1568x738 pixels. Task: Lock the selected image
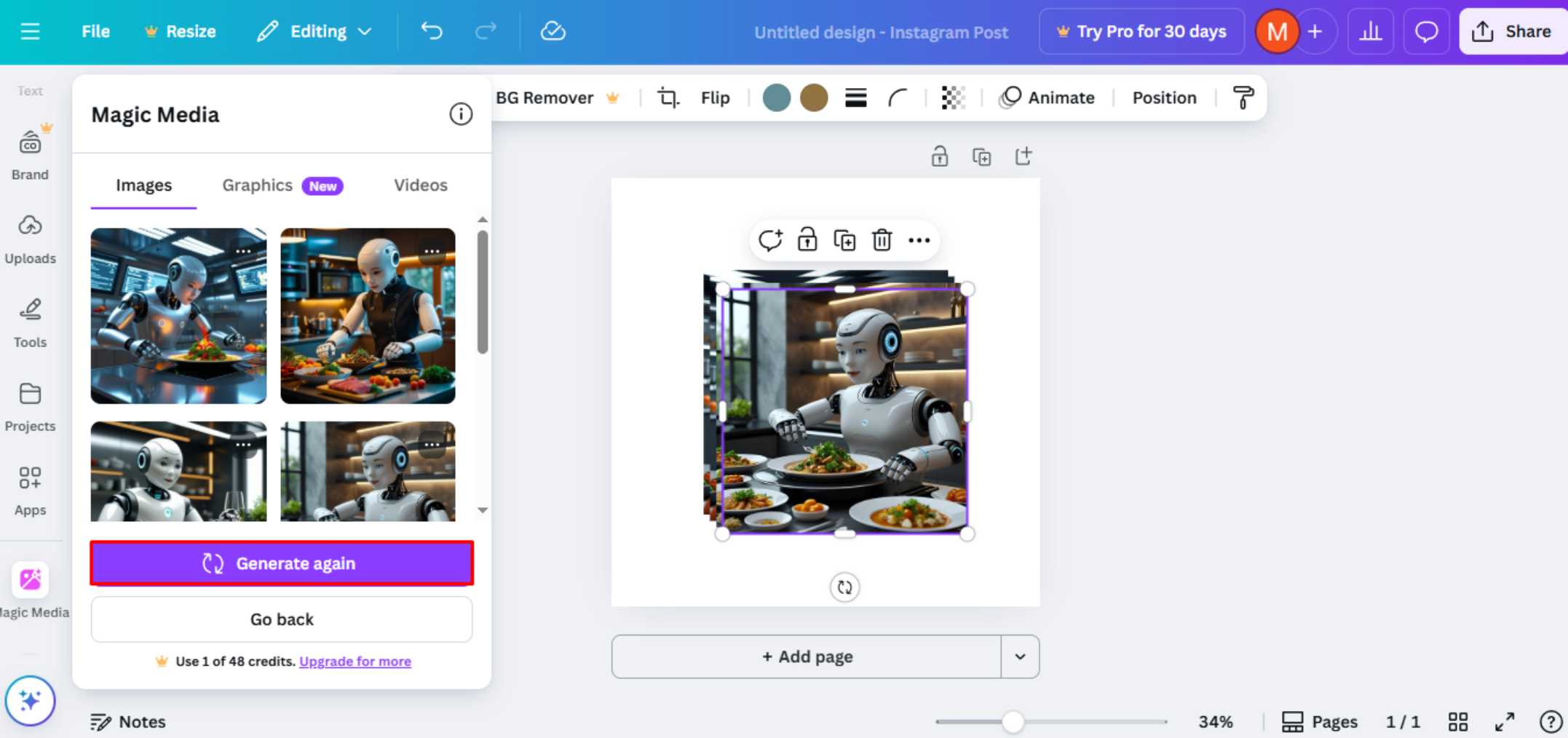tap(807, 240)
